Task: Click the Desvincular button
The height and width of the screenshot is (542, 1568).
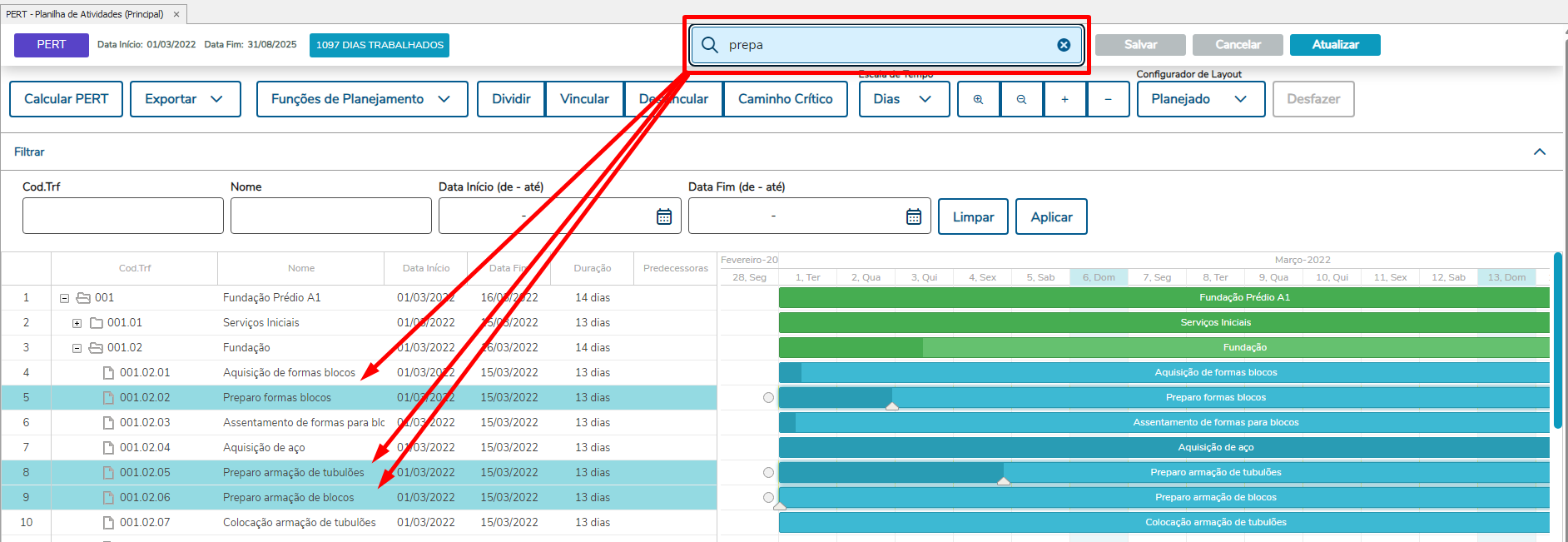Action: [x=673, y=99]
